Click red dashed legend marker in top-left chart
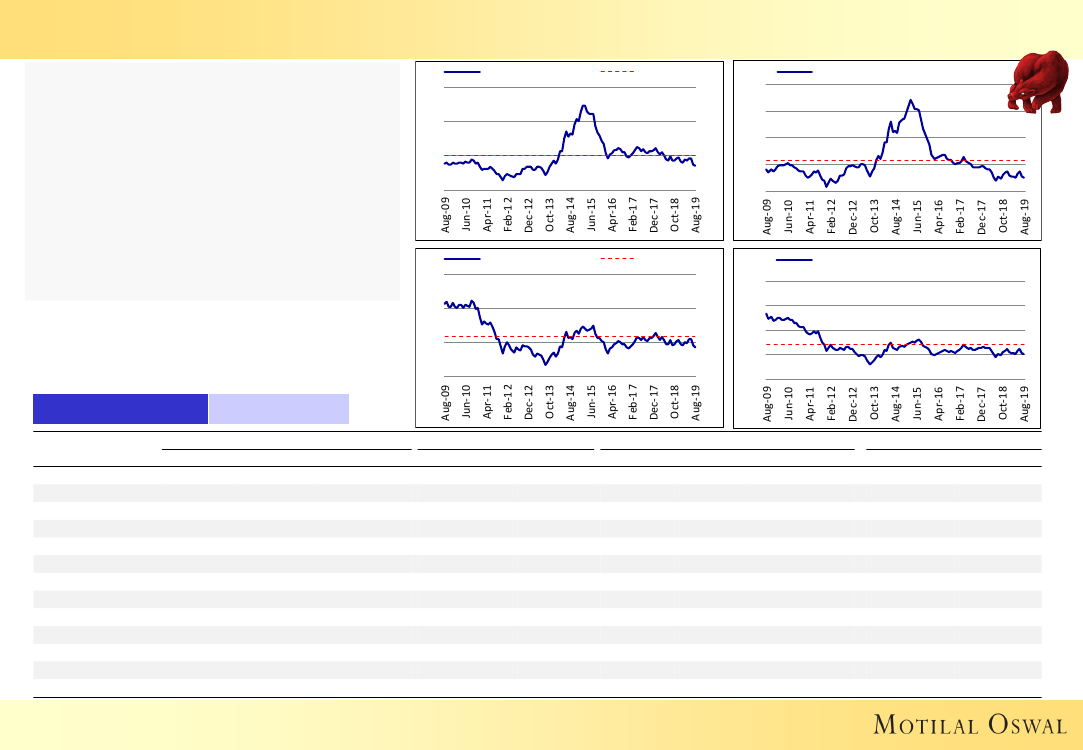The image size is (1083, 750). tap(617, 73)
